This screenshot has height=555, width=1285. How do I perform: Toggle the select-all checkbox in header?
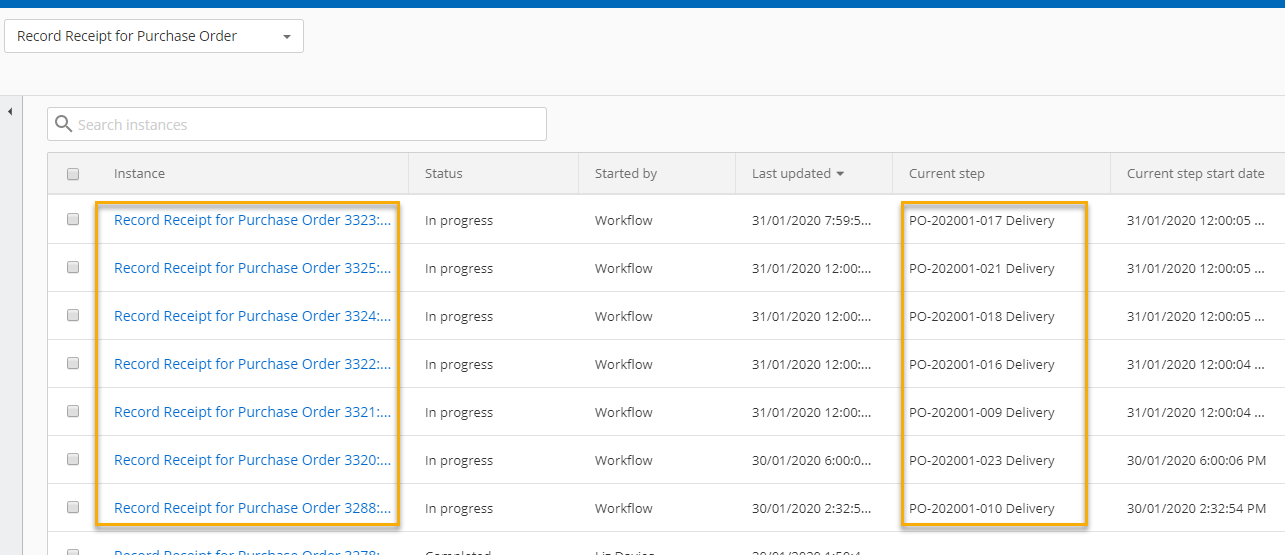73,174
